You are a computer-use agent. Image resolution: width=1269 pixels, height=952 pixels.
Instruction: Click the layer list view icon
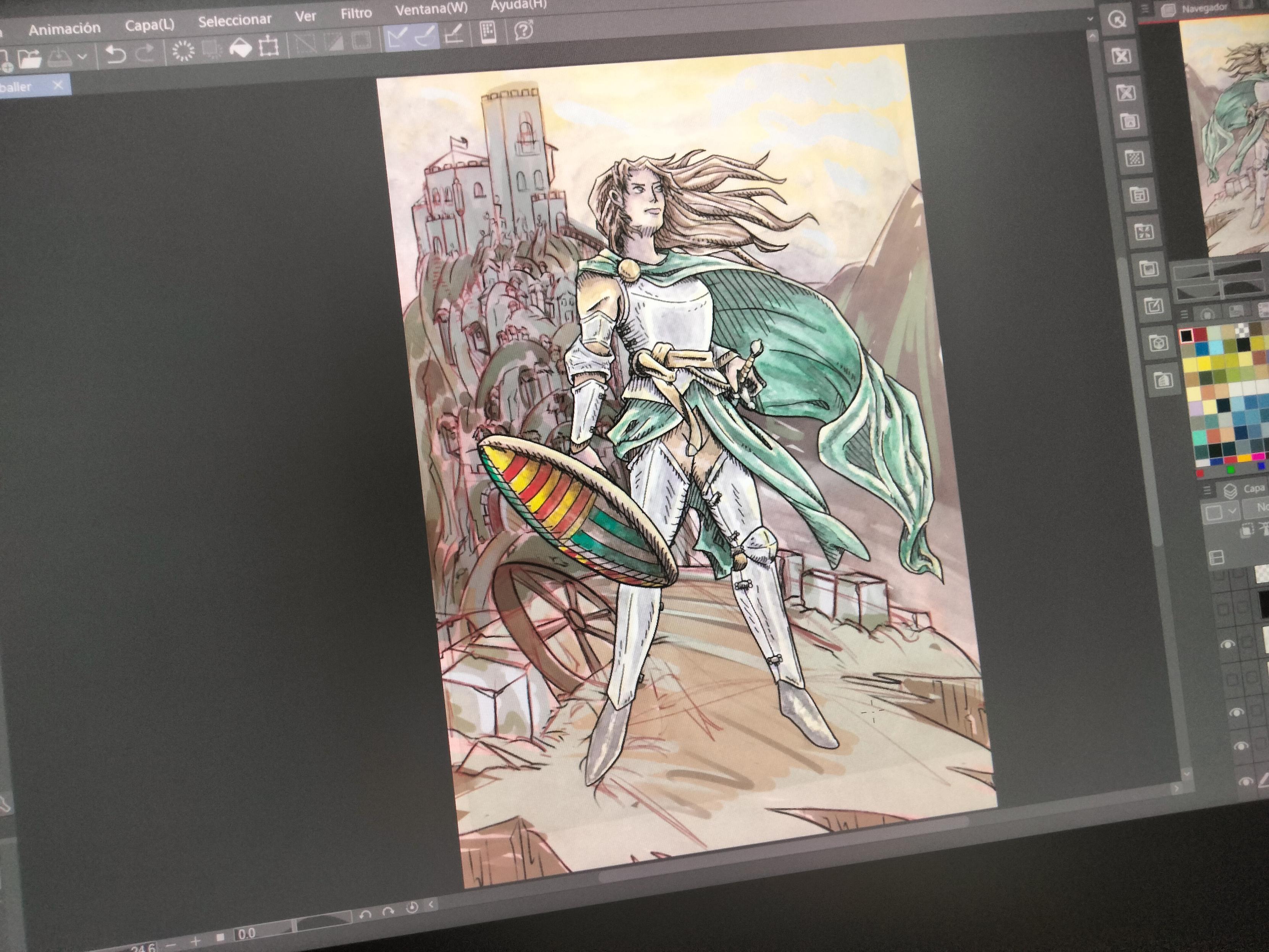click(x=1216, y=557)
